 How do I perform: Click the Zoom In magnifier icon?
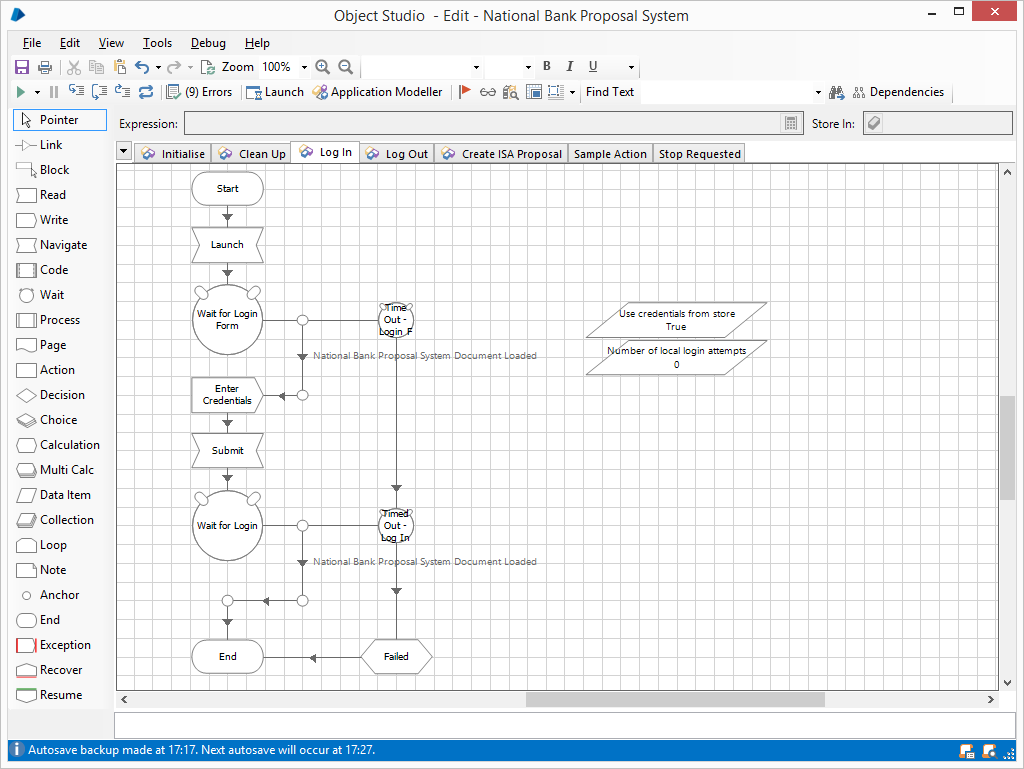click(x=322, y=67)
